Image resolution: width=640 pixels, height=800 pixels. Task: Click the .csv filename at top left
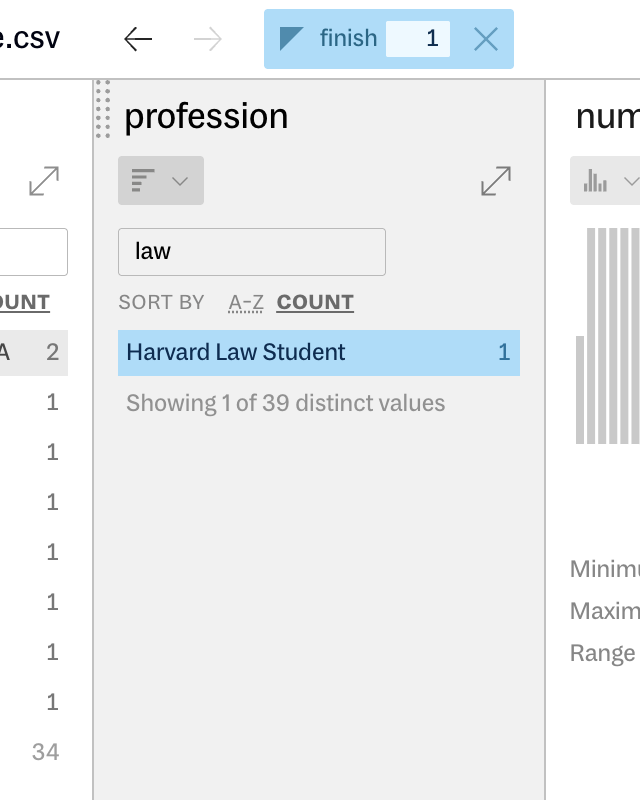[x=28, y=38]
